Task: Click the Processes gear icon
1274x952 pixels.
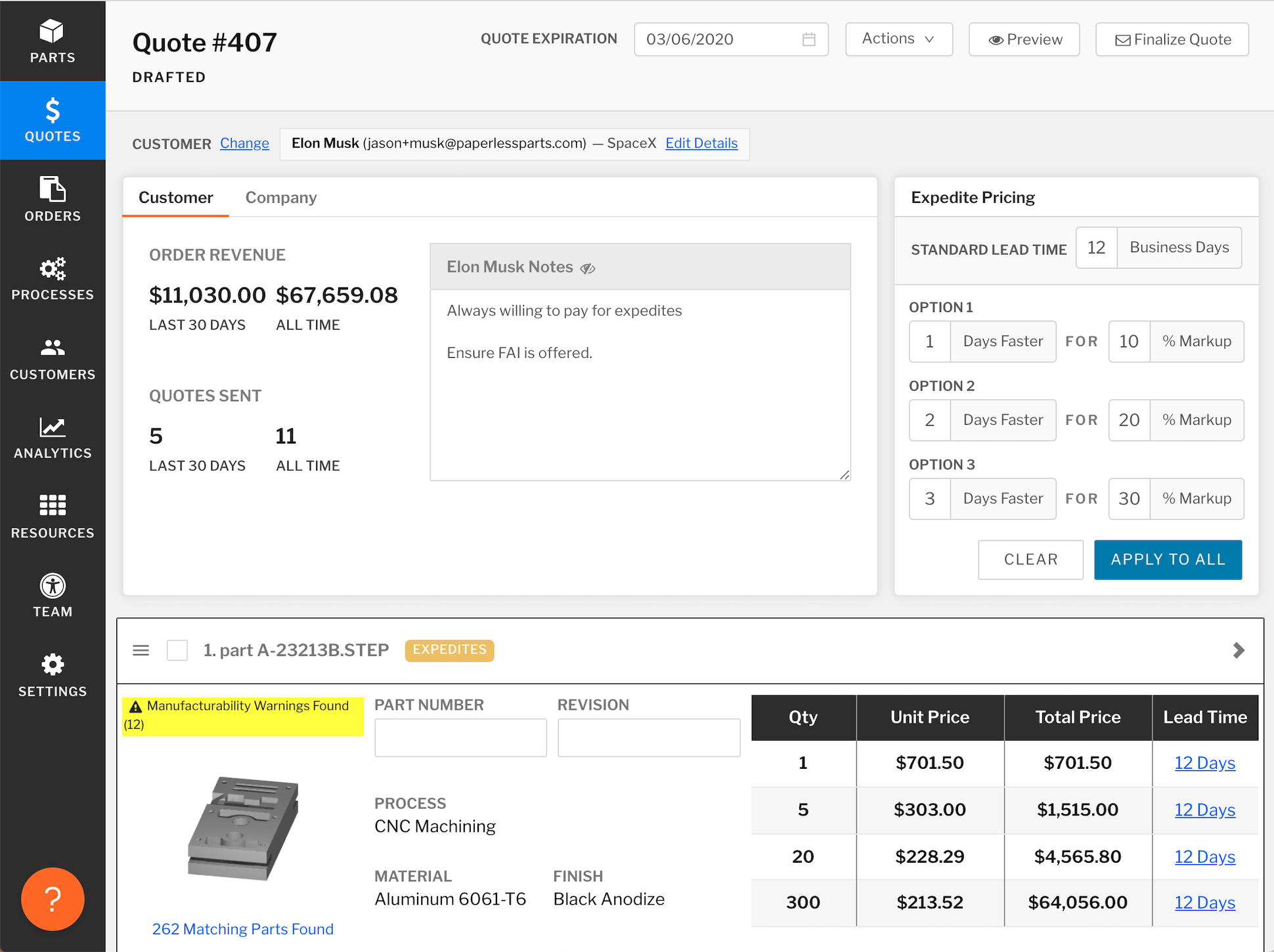Action: [x=52, y=278]
